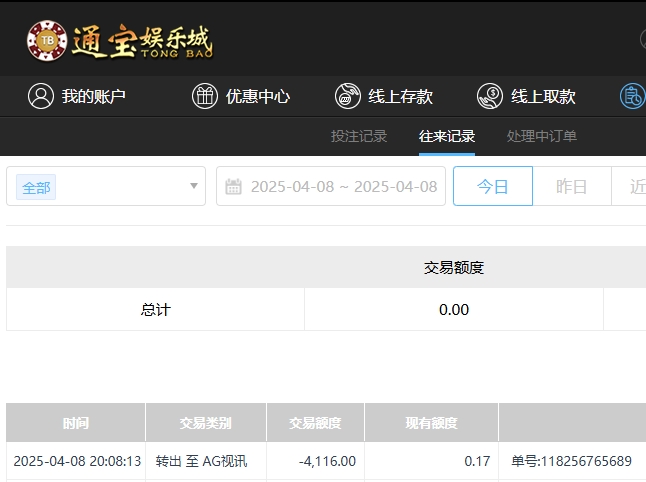646x482 pixels.
Task: Click 交易额度 column header in records table
Action: coord(315,423)
